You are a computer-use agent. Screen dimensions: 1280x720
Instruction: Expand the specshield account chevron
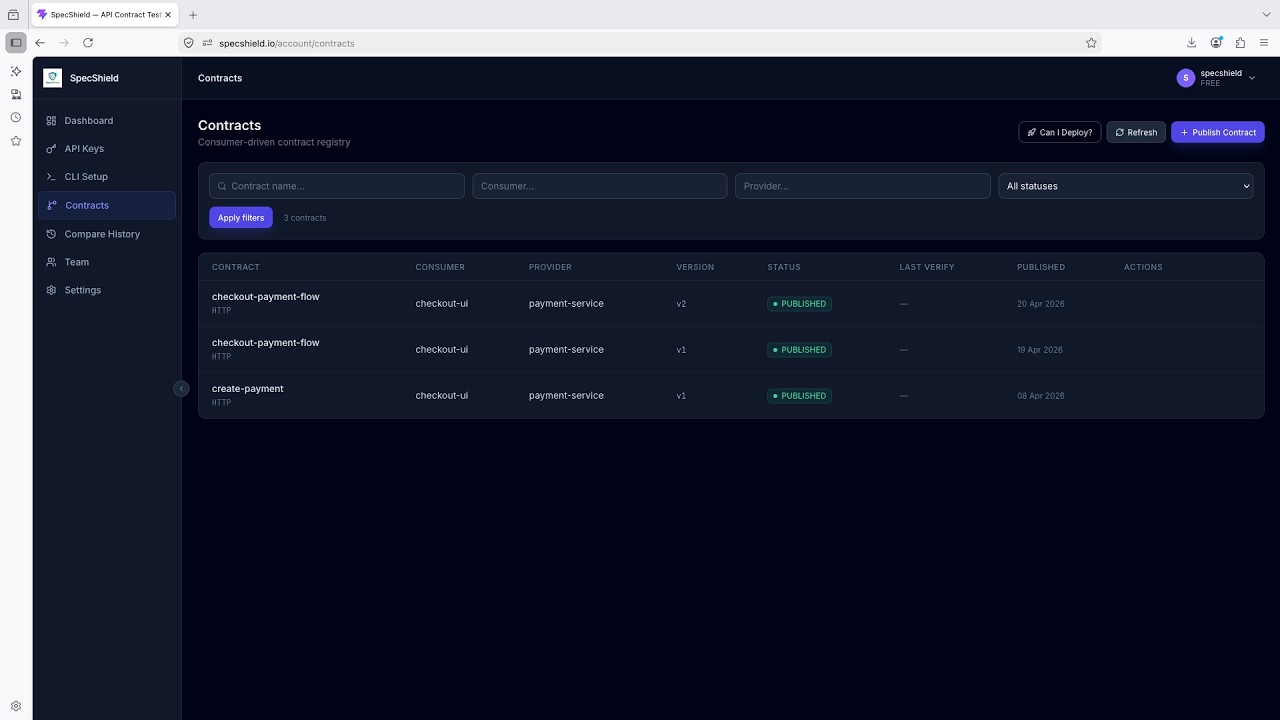pos(1251,77)
